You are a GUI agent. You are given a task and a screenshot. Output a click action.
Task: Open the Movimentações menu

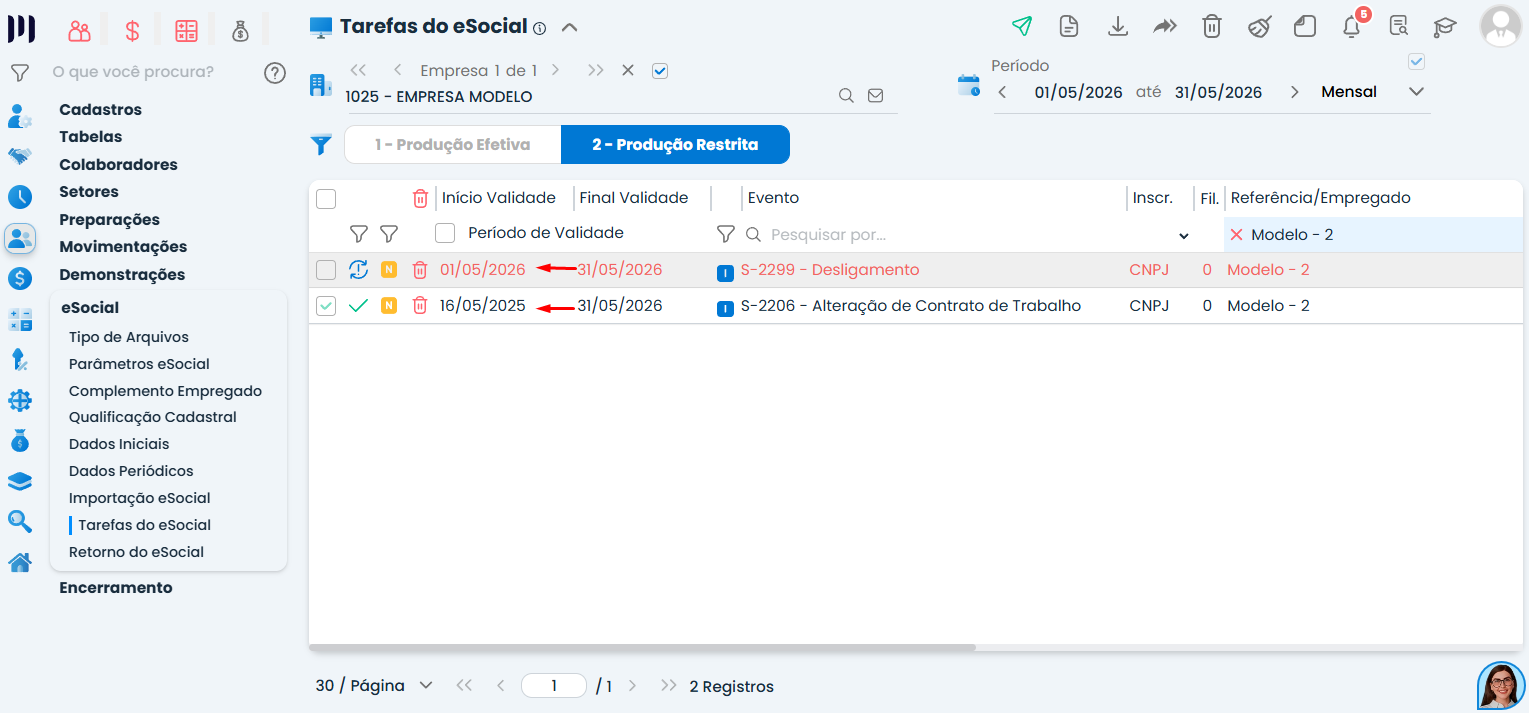coord(123,247)
